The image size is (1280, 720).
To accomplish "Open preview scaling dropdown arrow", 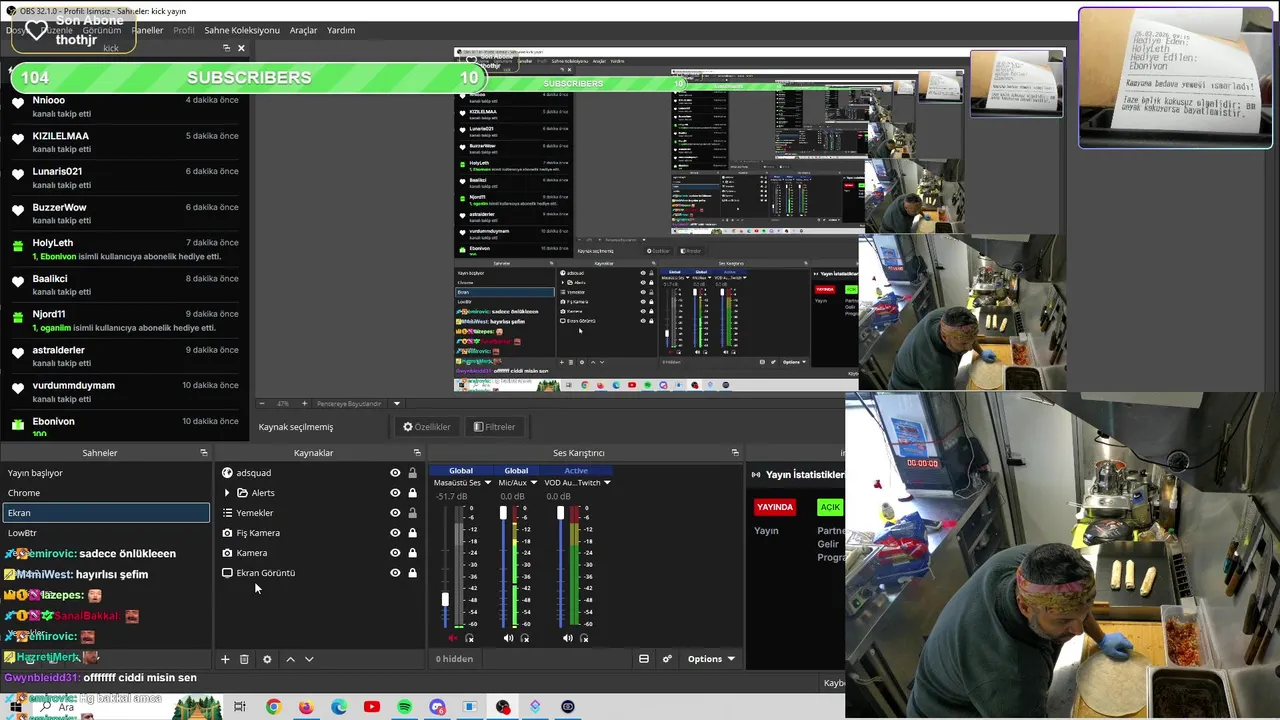I will 396,404.
